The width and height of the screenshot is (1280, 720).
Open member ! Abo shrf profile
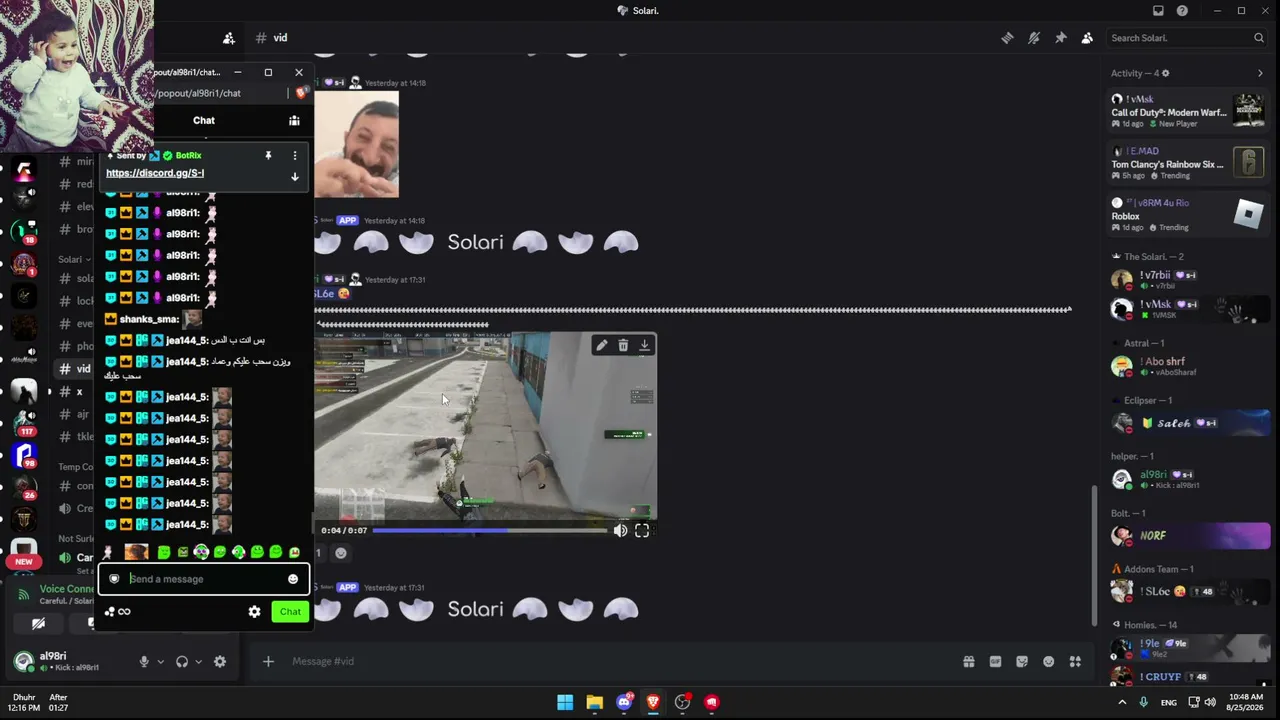click(1188, 366)
